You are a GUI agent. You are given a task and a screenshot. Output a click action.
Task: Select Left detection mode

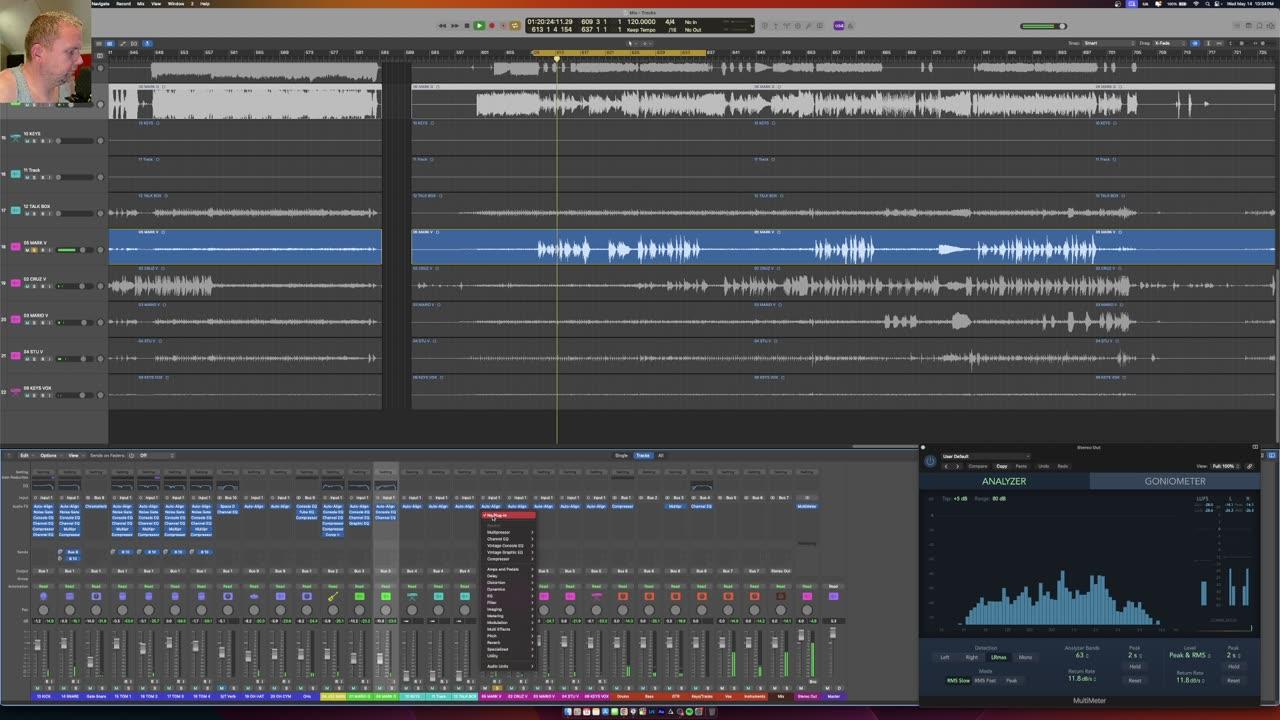tap(945, 657)
